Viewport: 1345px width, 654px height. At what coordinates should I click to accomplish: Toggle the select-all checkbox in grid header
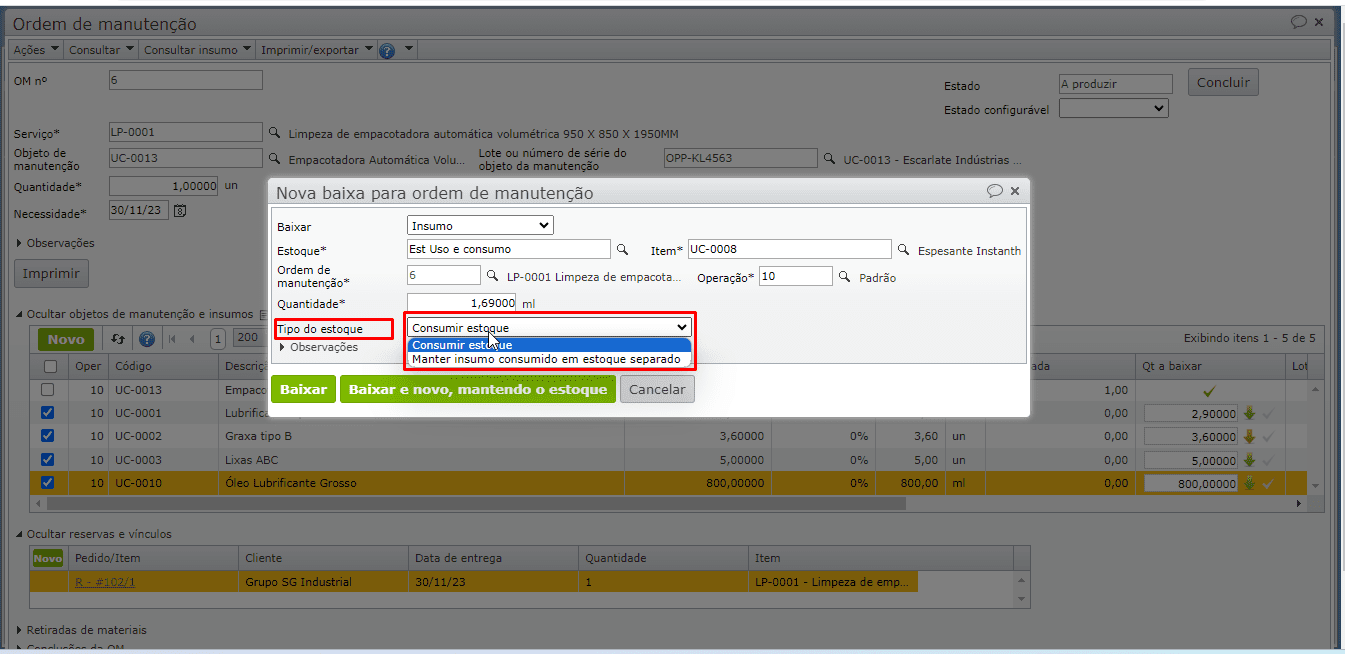coord(50,367)
